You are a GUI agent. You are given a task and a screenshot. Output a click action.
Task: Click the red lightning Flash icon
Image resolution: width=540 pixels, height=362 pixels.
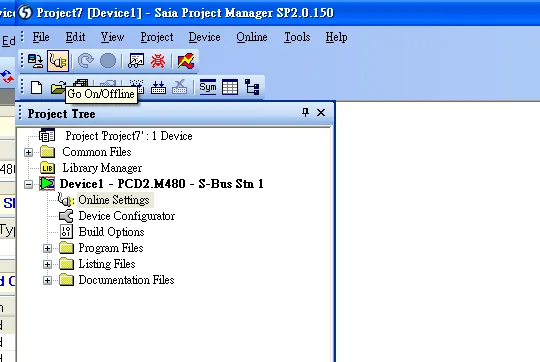(x=186, y=61)
